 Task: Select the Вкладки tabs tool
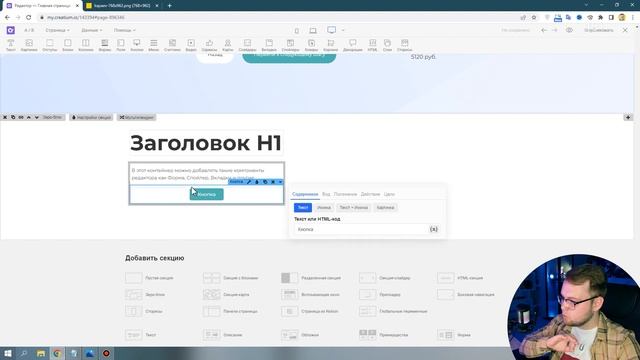click(x=269, y=45)
